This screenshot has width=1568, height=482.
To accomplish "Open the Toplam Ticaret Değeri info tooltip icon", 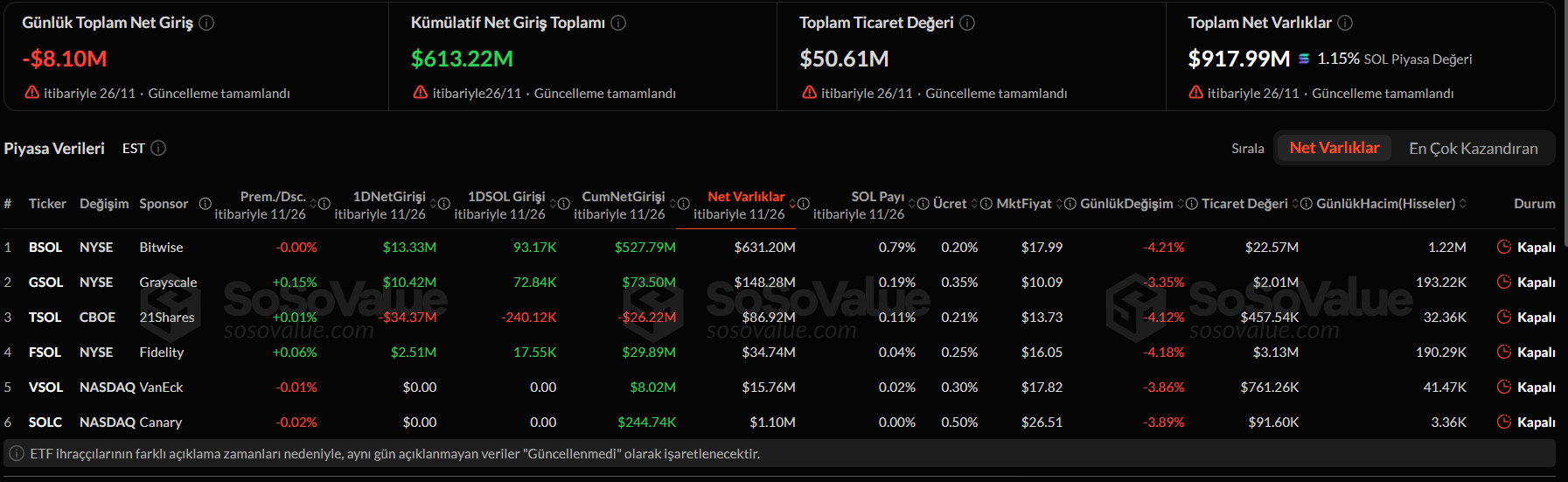I will (967, 23).
